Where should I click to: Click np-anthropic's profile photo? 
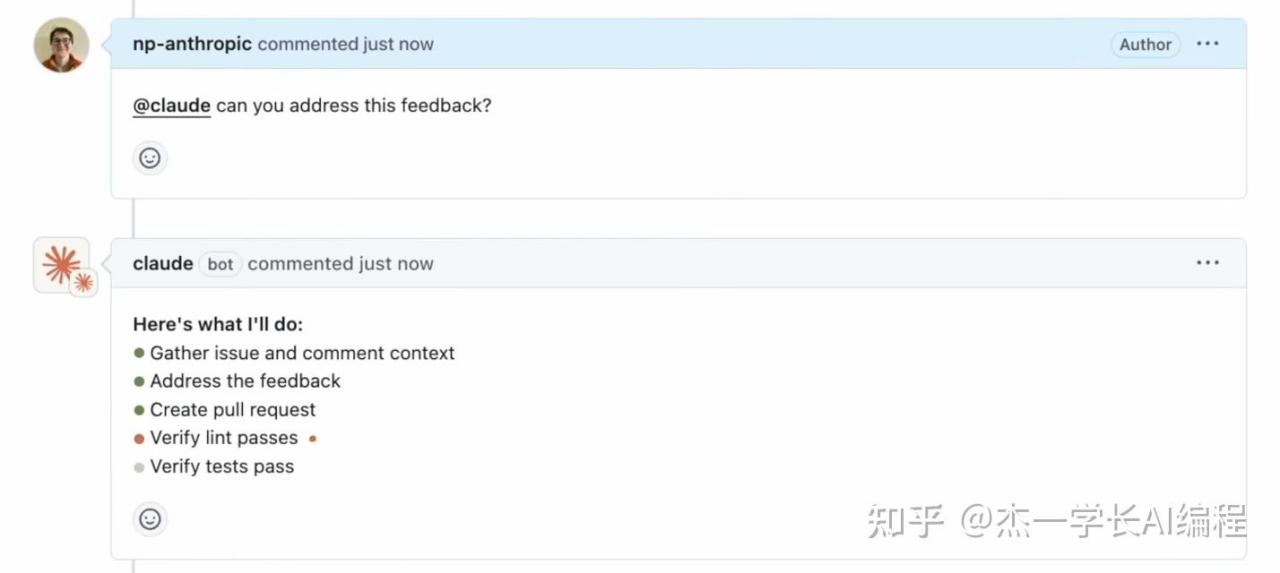[61, 45]
